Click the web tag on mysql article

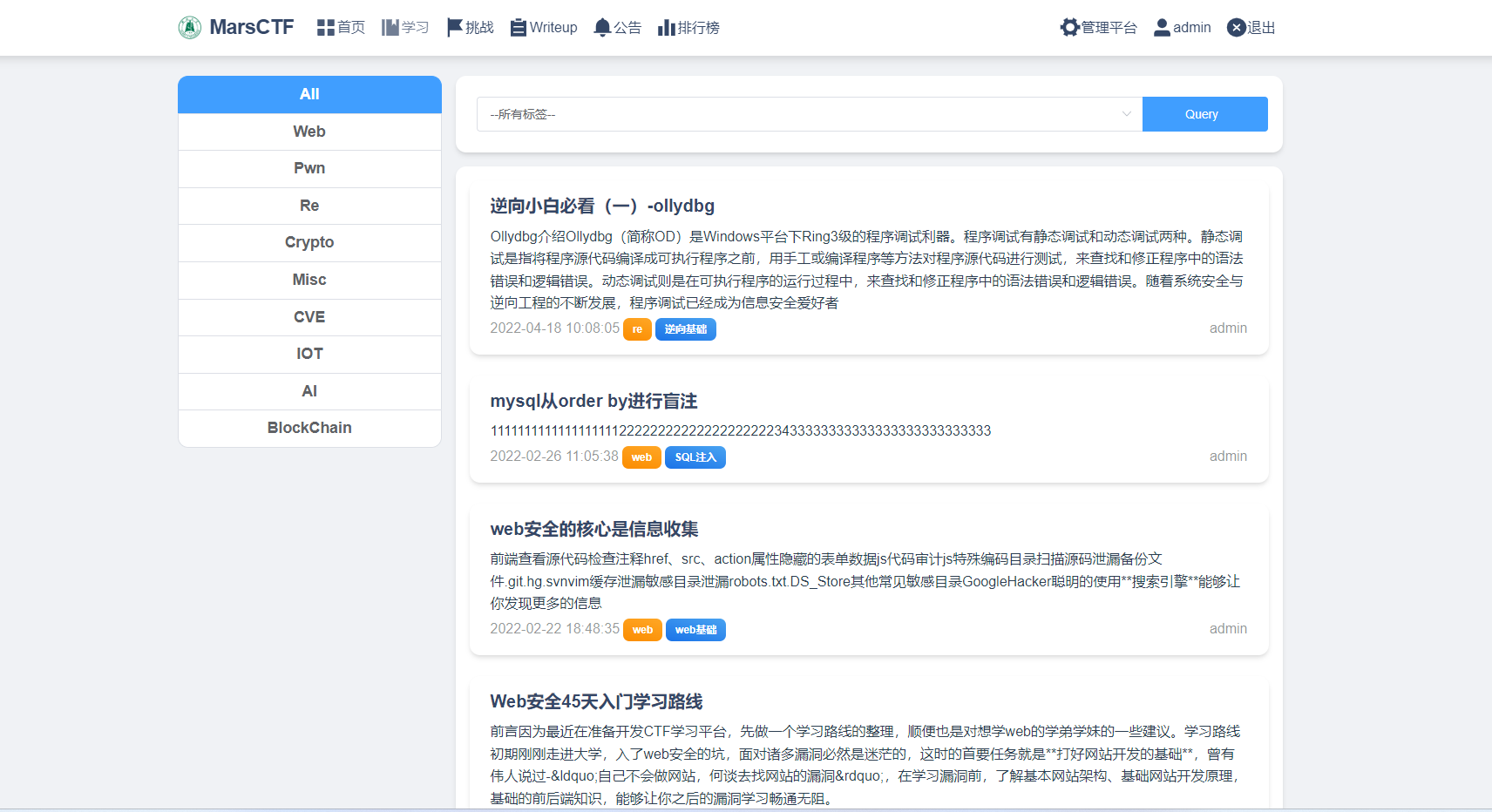[x=641, y=457]
